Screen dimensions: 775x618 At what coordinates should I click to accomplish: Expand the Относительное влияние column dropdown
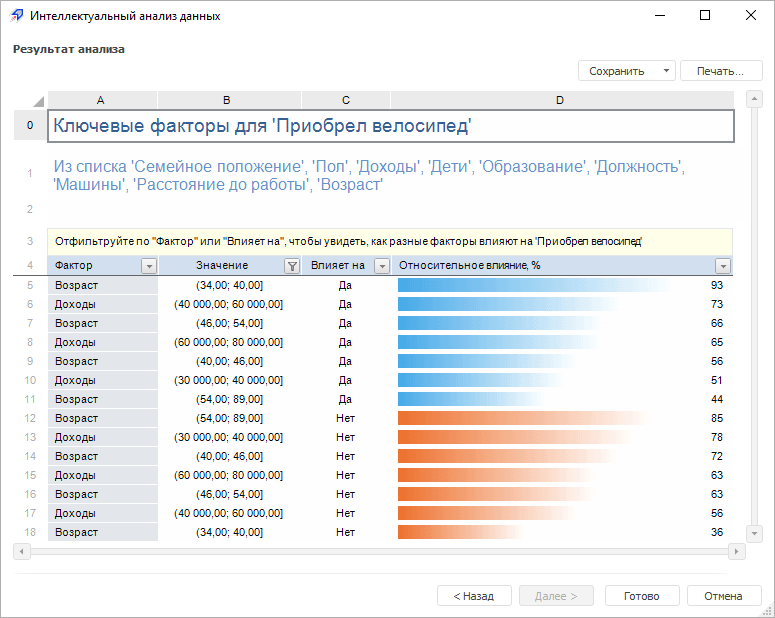[723, 266]
